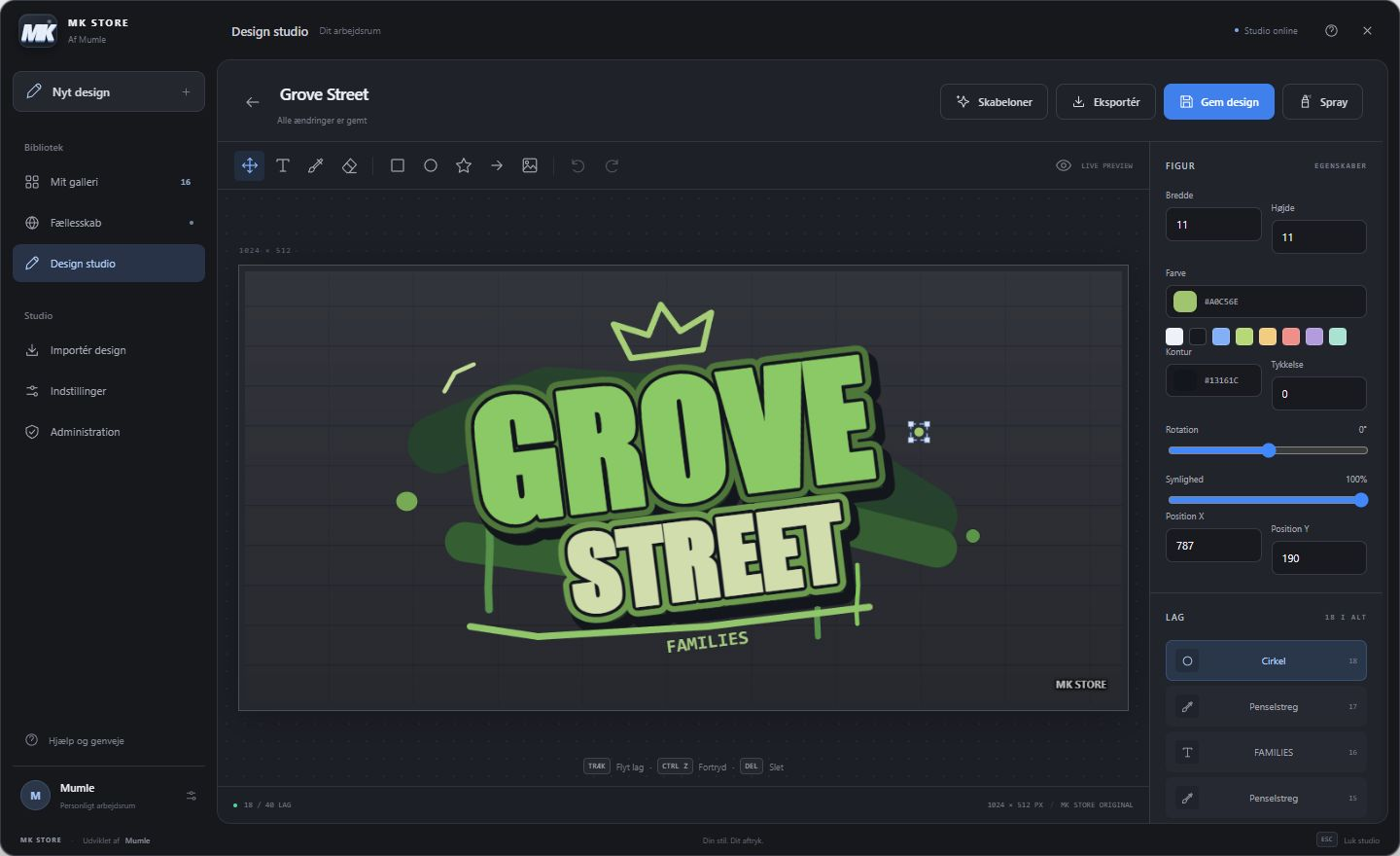1400x856 pixels.
Task: Click the Farve #A0C56E color field
Action: coord(1266,302)
